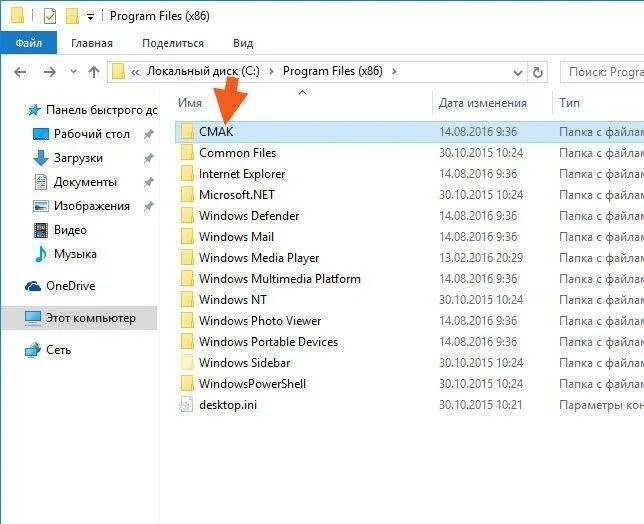The image size is (644, 524).
Task: Select the Windows Sidebar folder name
Action: coord(244,363)
